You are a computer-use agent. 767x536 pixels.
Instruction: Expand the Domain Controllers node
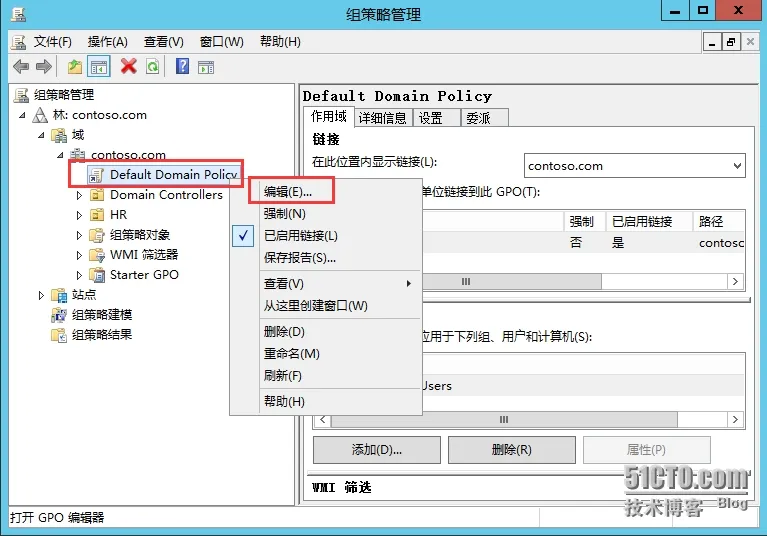pos(79,196)
